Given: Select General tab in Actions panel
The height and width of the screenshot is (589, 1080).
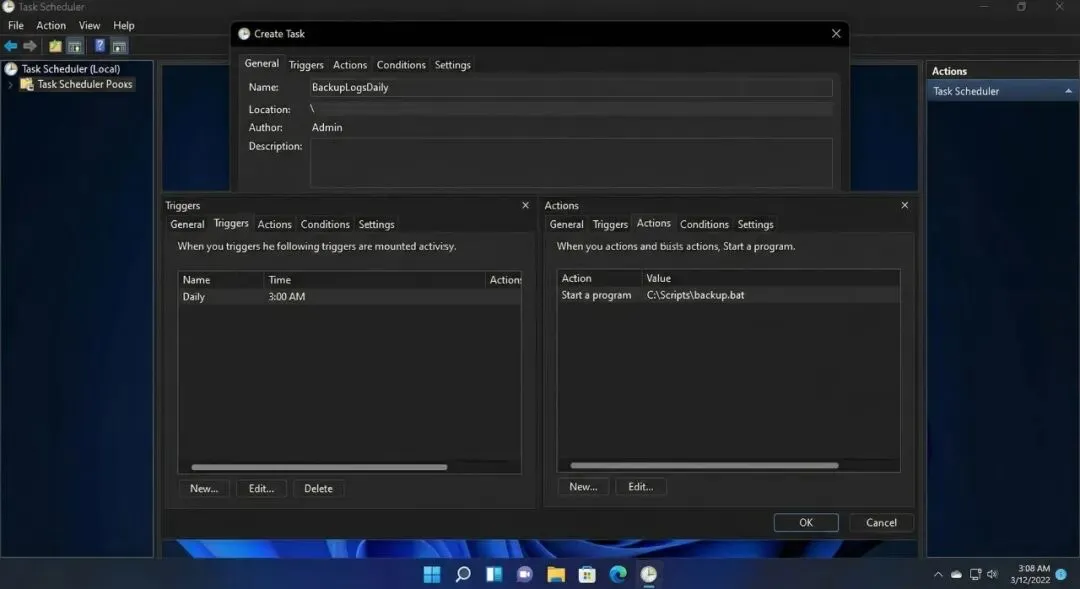Looking at the screenshot, I should [x=566, y=225].
